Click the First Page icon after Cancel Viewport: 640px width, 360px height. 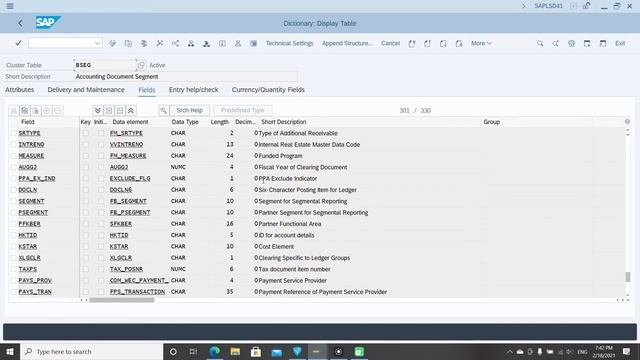(x=412, y=43)
